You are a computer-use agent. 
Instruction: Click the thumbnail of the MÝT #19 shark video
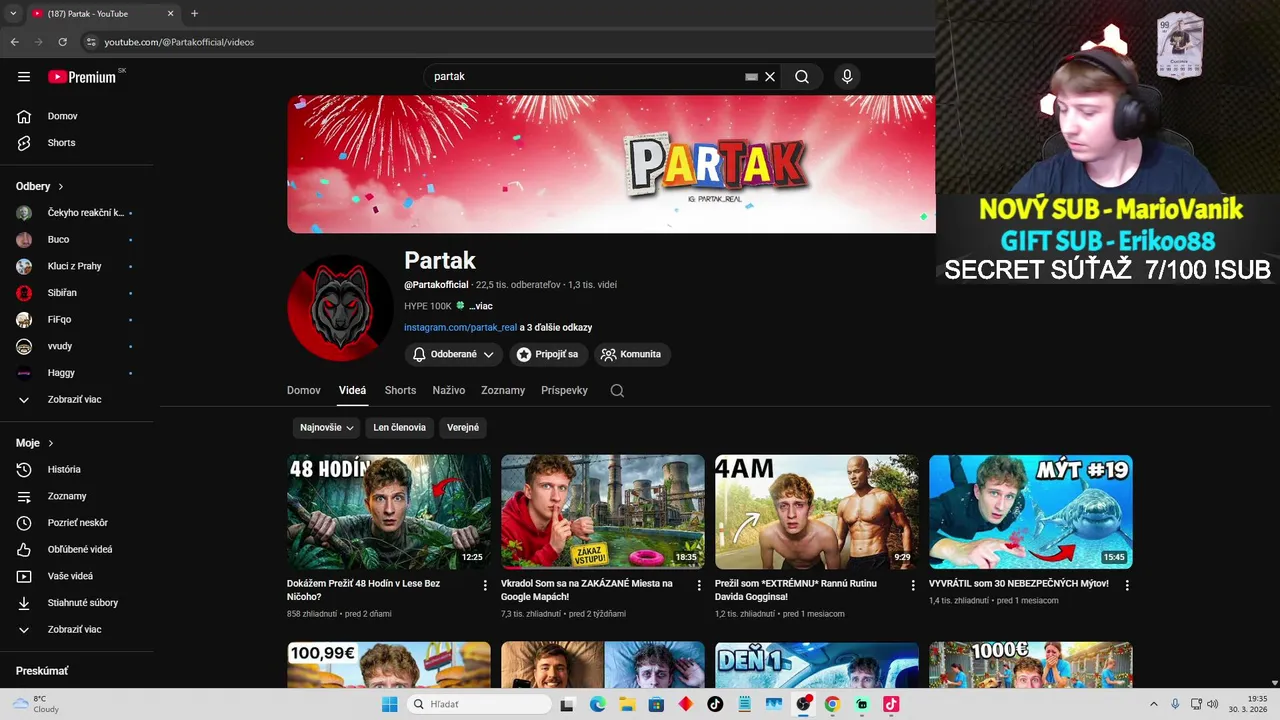click(x=1031, y=512)
